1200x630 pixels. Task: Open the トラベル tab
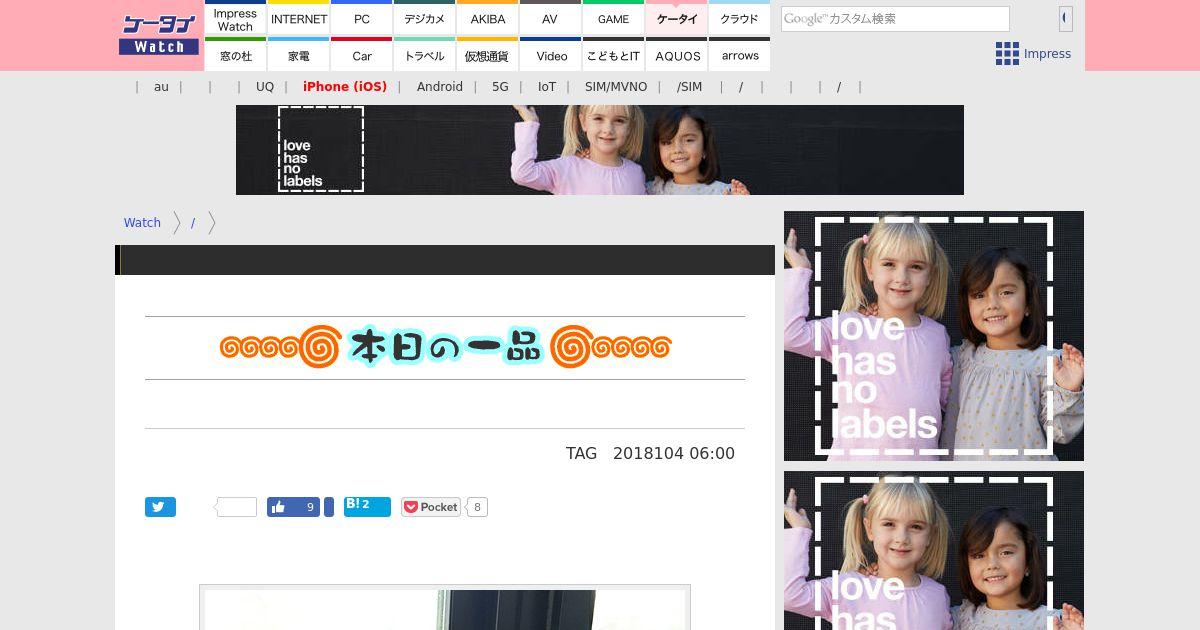click(x=425, y=55)
